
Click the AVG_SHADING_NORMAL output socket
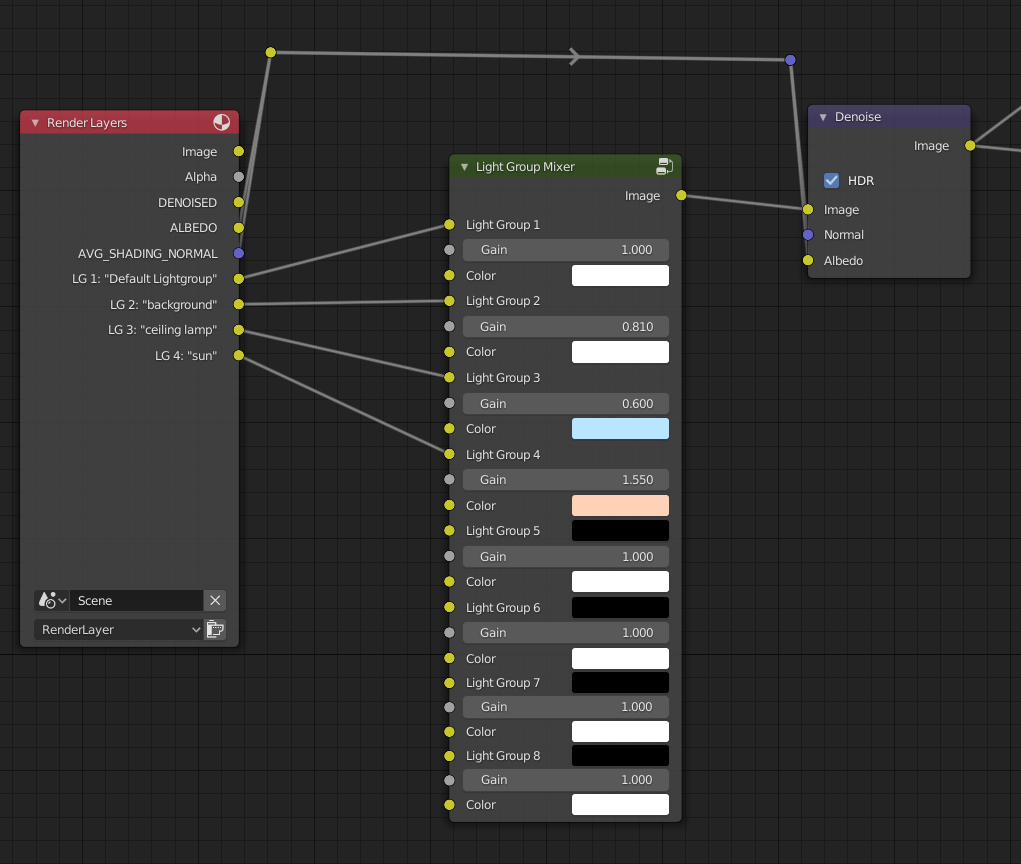(x=238, y=253)
